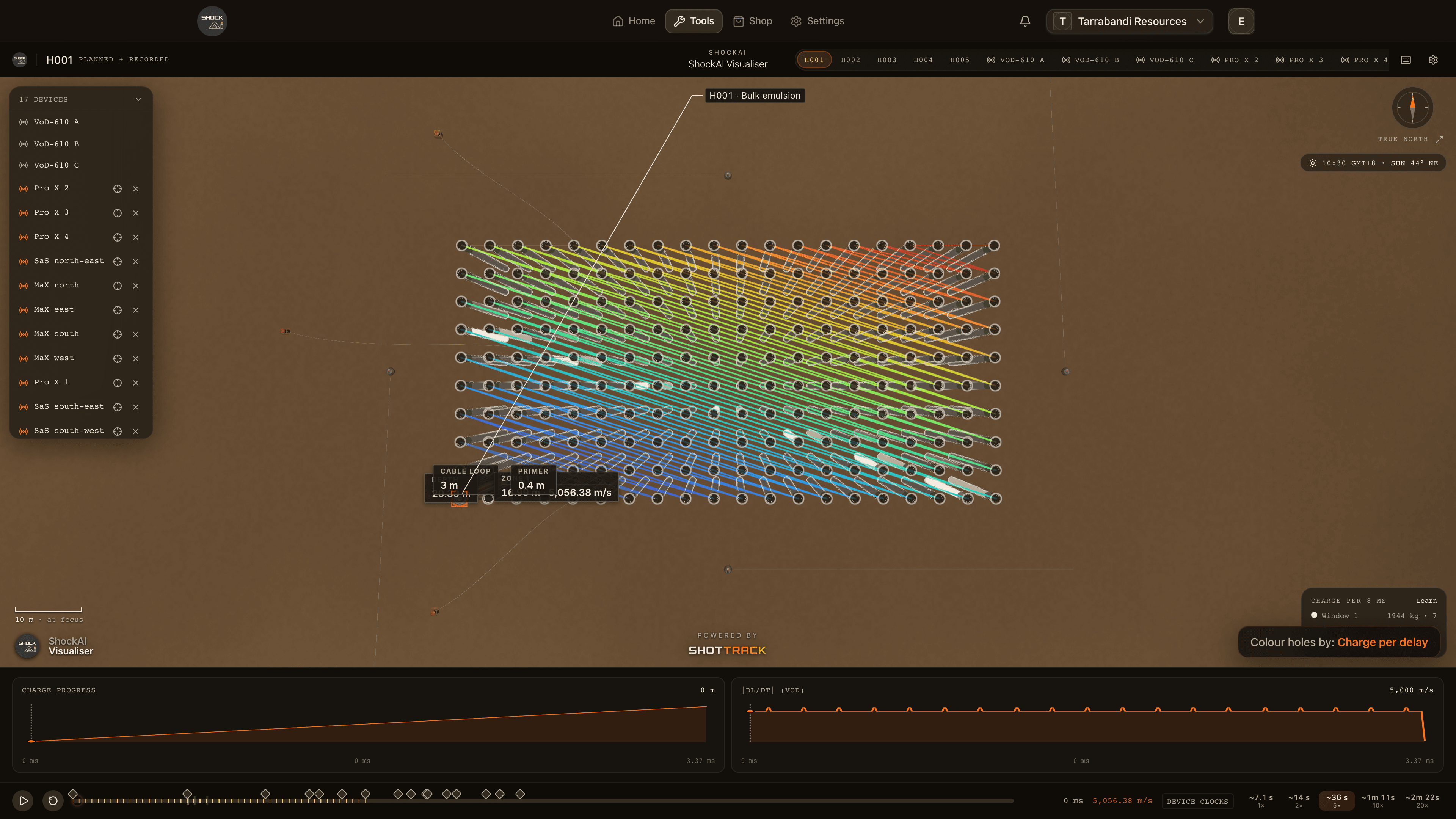Switch to the H003 tab
The image size is (1456, 819).
click(887, 60)
